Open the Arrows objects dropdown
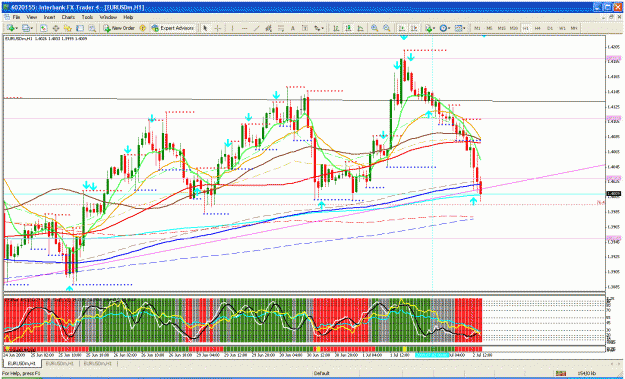625x379 pixels. coord(319,28)
